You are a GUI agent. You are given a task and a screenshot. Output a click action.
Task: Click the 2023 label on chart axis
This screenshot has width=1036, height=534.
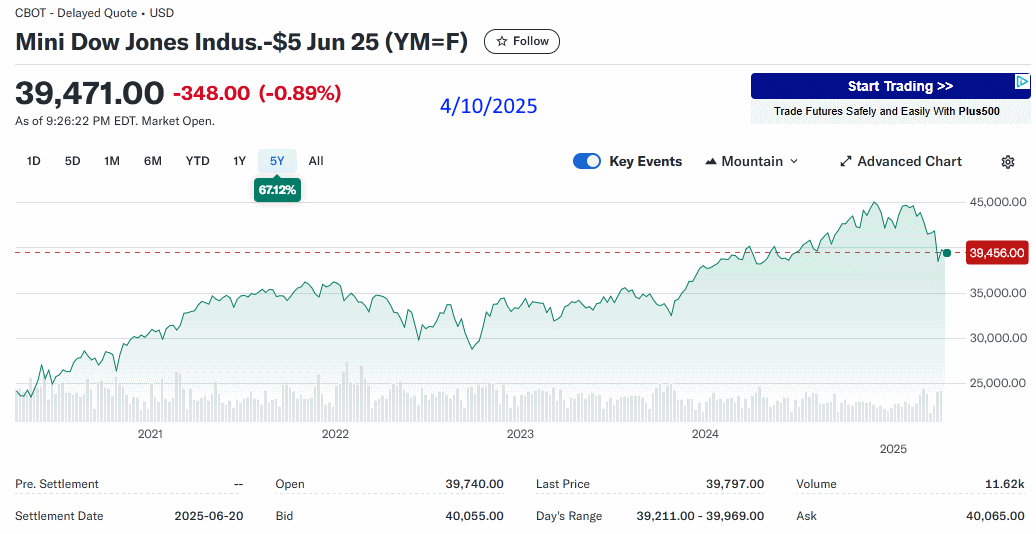520,434
